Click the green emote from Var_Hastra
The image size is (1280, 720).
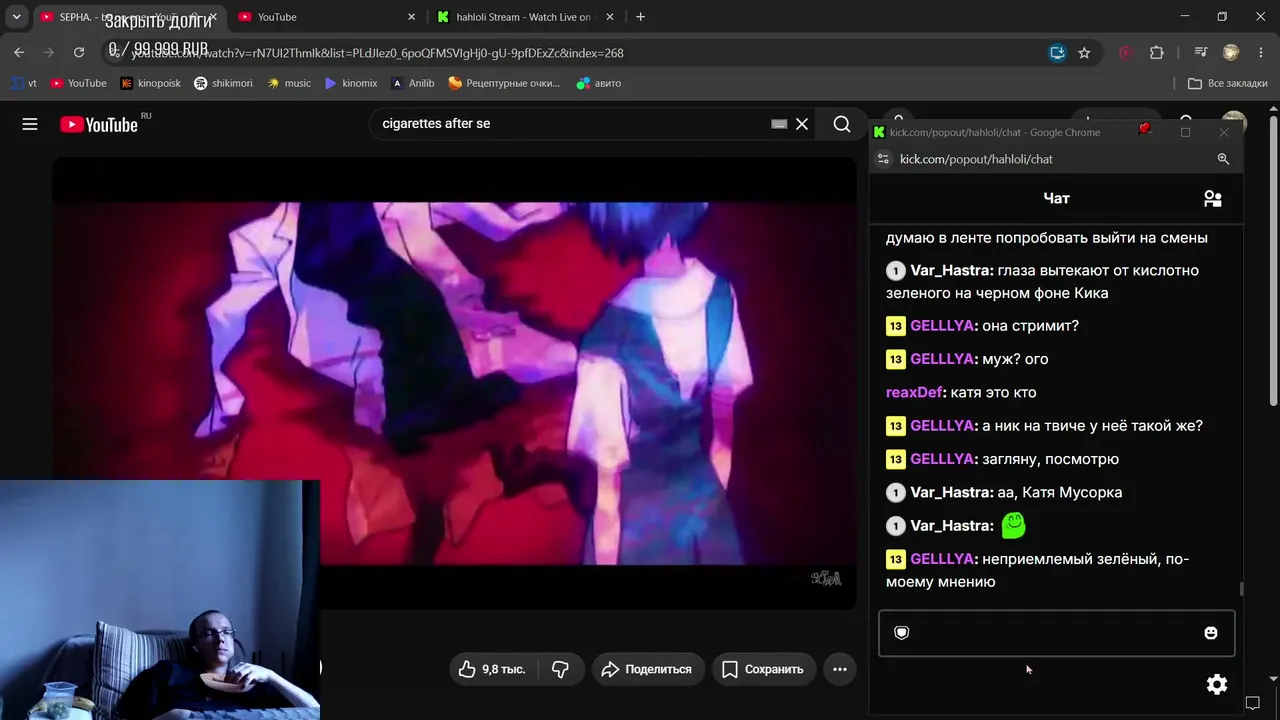[1013, 525]
